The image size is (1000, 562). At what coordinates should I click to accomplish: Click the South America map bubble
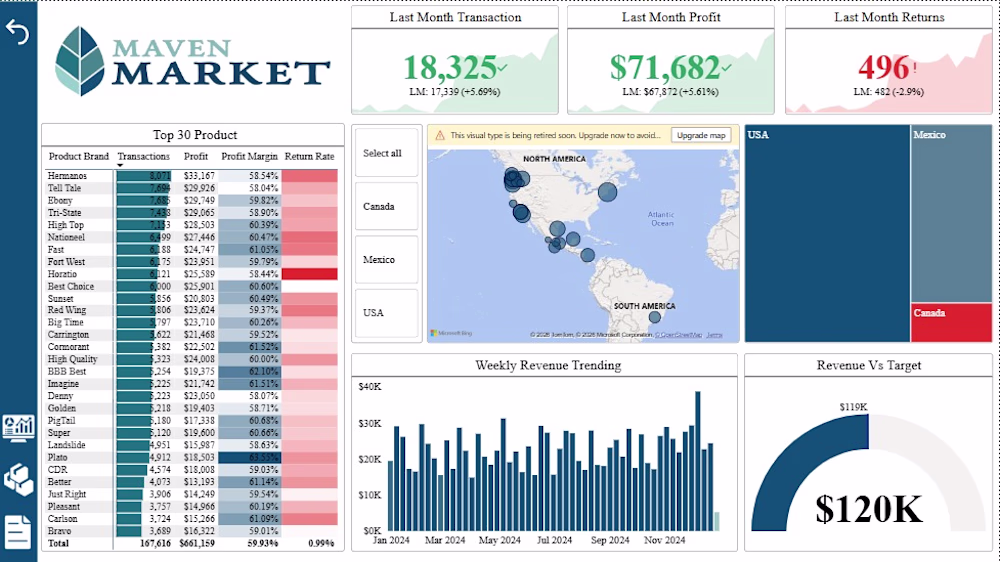[654, 317]
